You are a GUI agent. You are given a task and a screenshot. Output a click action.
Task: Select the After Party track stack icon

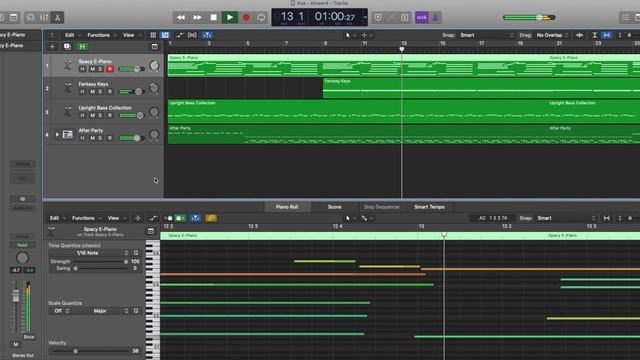point(68,134)
